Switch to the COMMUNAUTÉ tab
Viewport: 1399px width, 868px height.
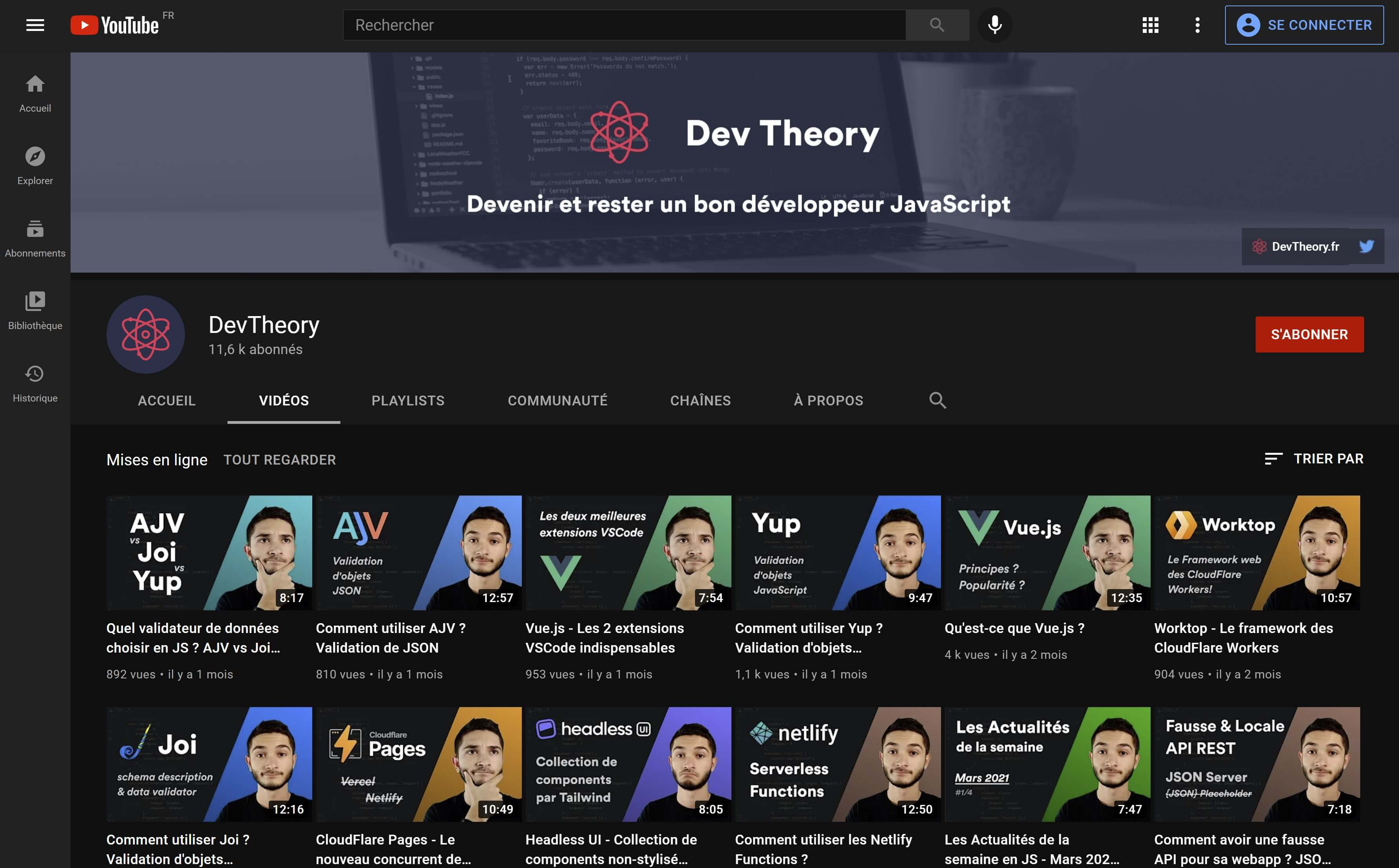coord(557,400)
